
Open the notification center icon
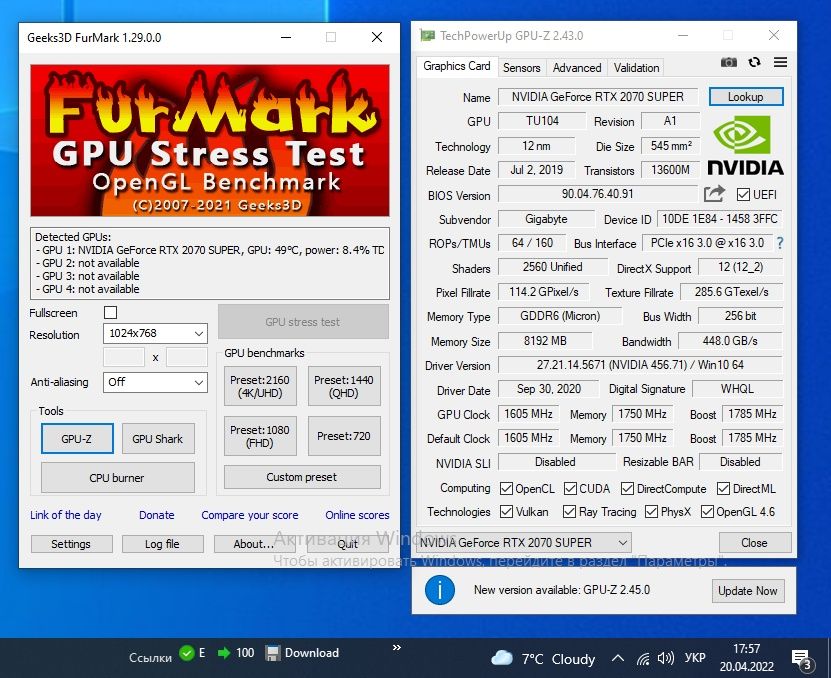pyautogui.click(x=801, y=659)
